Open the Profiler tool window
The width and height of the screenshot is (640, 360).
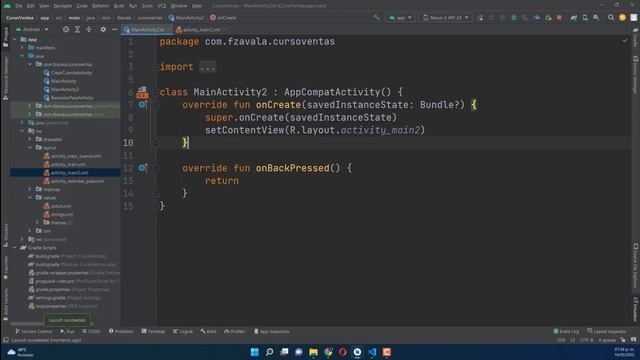click(235, 331)
